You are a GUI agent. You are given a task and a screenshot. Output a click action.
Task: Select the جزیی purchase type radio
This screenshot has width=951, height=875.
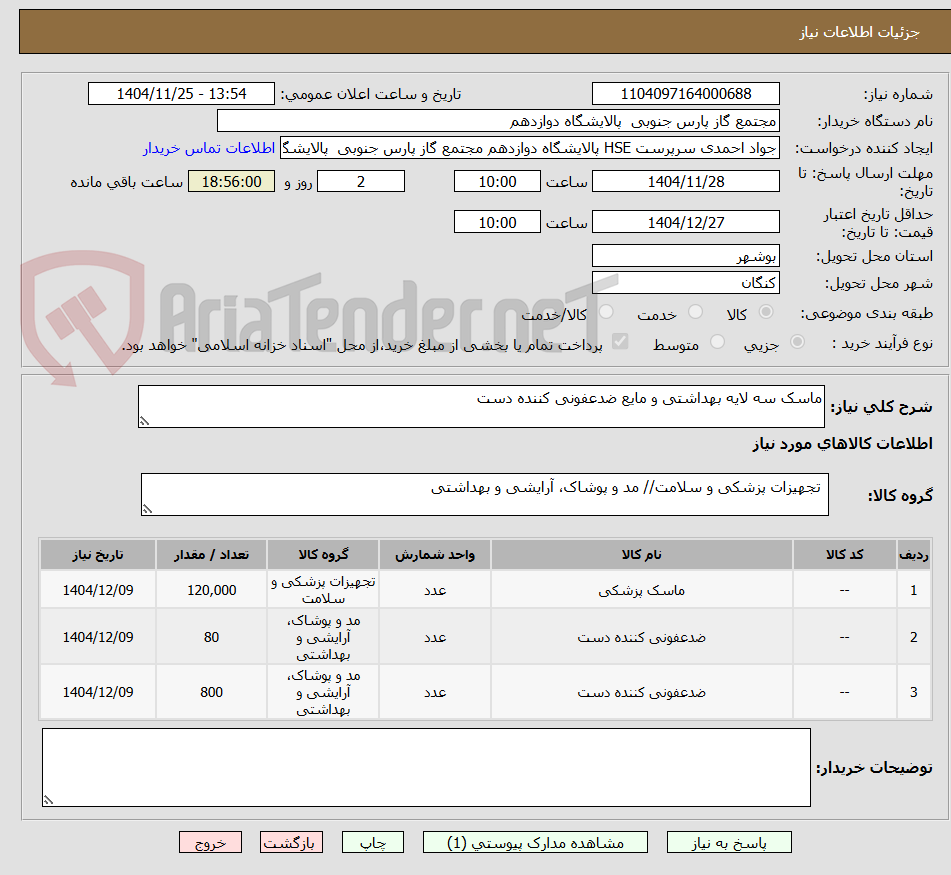[798, 342]
